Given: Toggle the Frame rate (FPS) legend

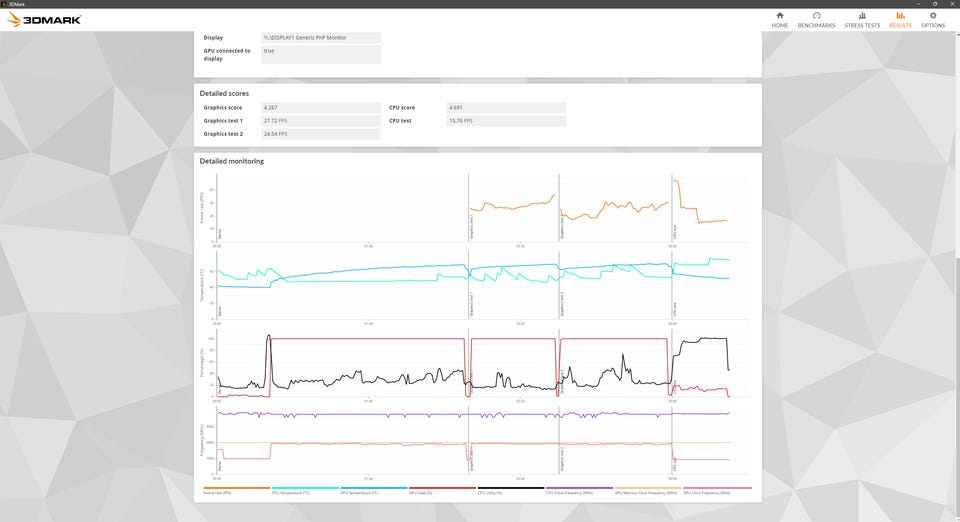Looking at the screenshot, I should pos(236,490).
